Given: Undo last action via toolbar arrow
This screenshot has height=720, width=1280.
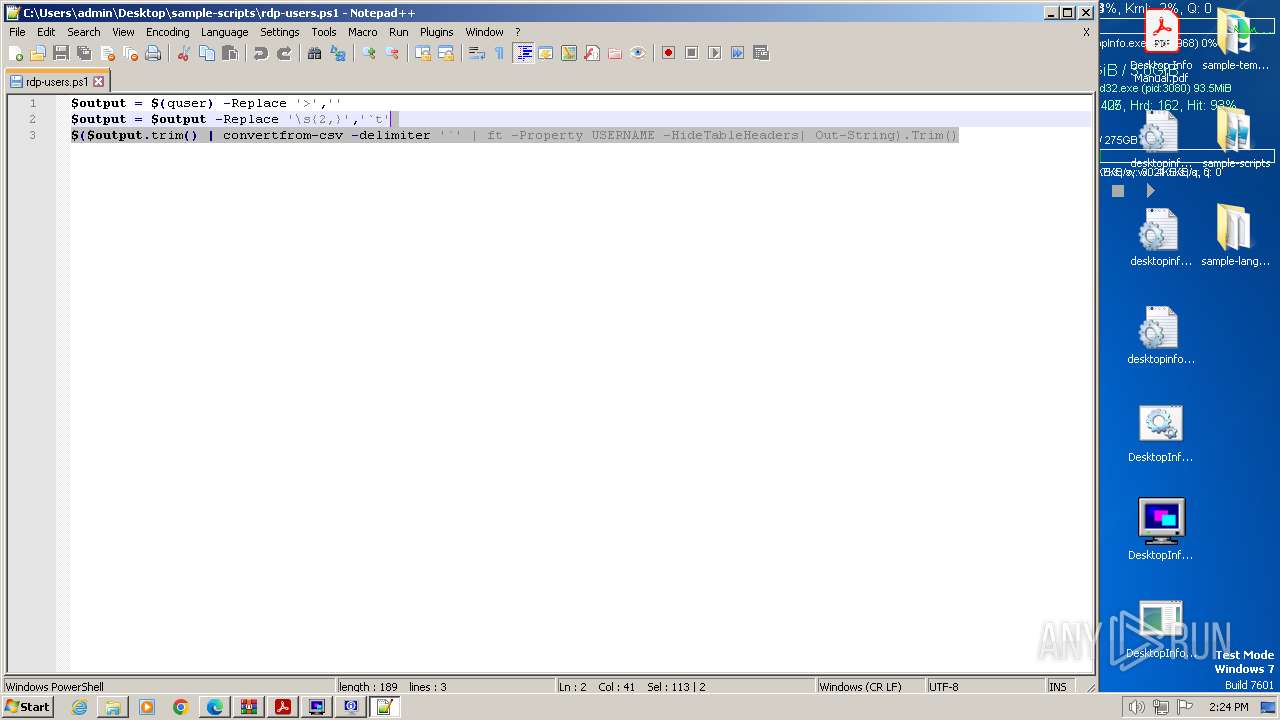Looking at the screenshot, I should 261,53.
